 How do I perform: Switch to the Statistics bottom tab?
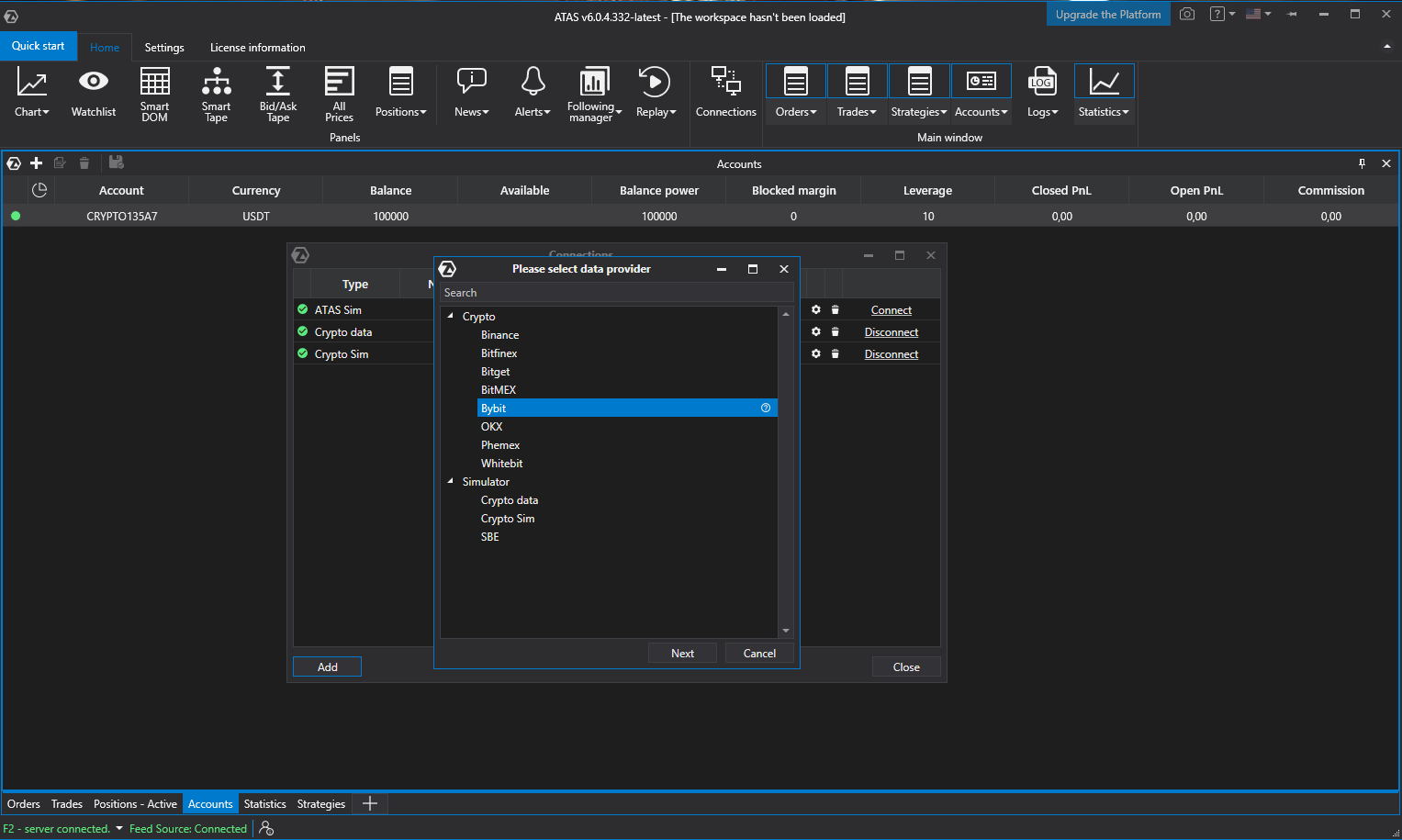click(x=265, y=804)
